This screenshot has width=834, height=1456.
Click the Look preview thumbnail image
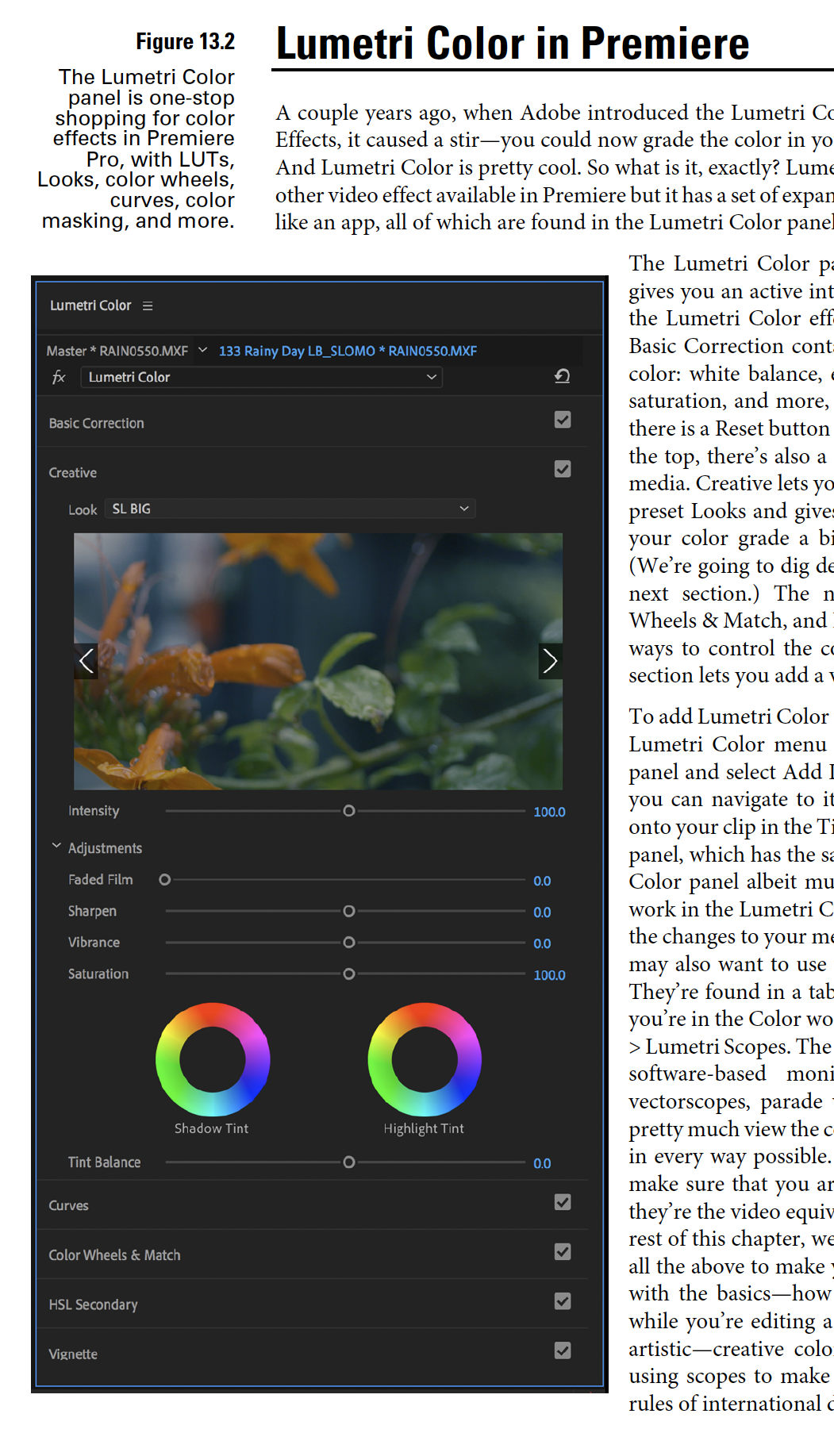(318, 661)
